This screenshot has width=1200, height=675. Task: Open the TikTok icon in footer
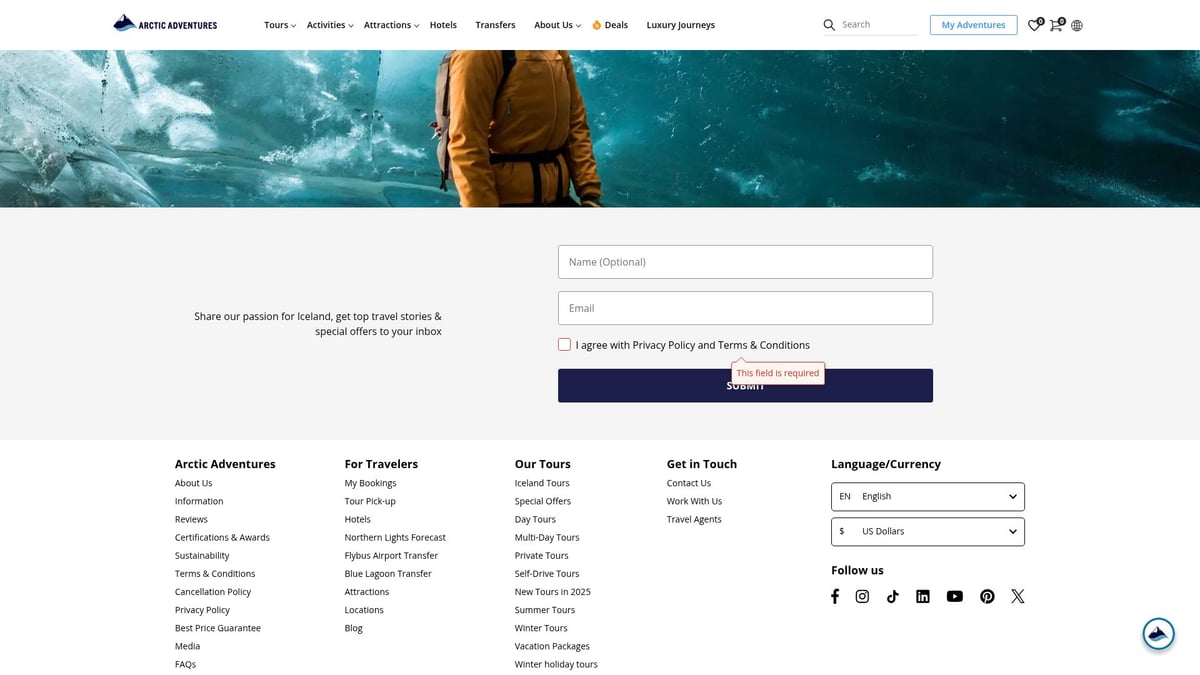click(x=892, y=596)
